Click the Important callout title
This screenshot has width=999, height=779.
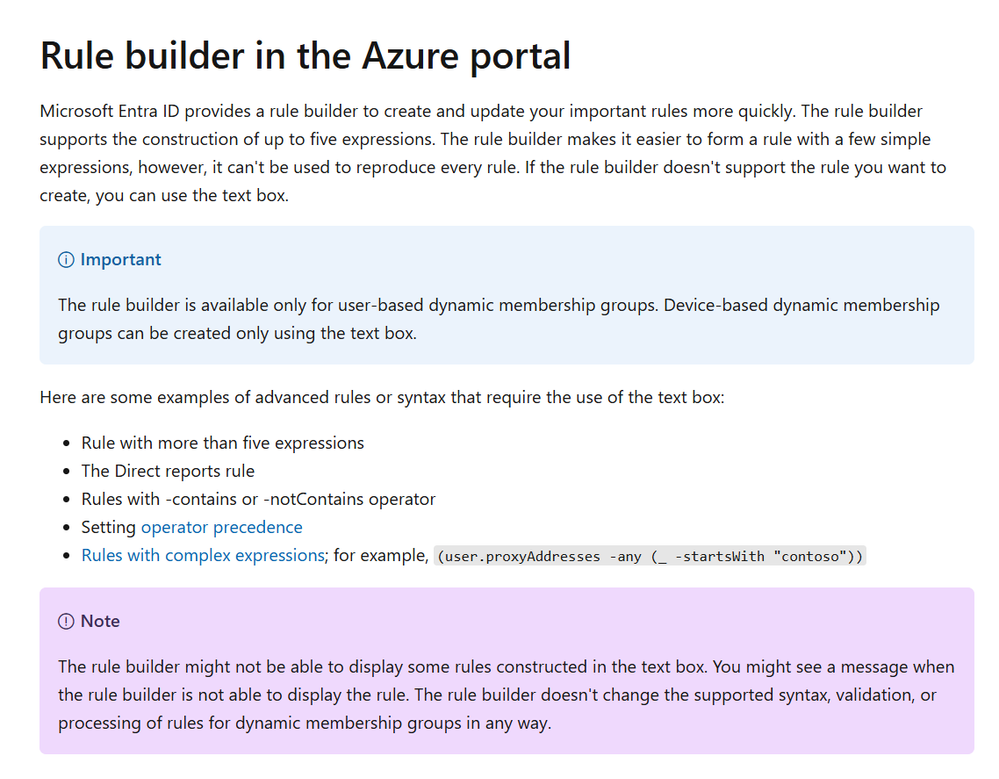pos(120,260)
